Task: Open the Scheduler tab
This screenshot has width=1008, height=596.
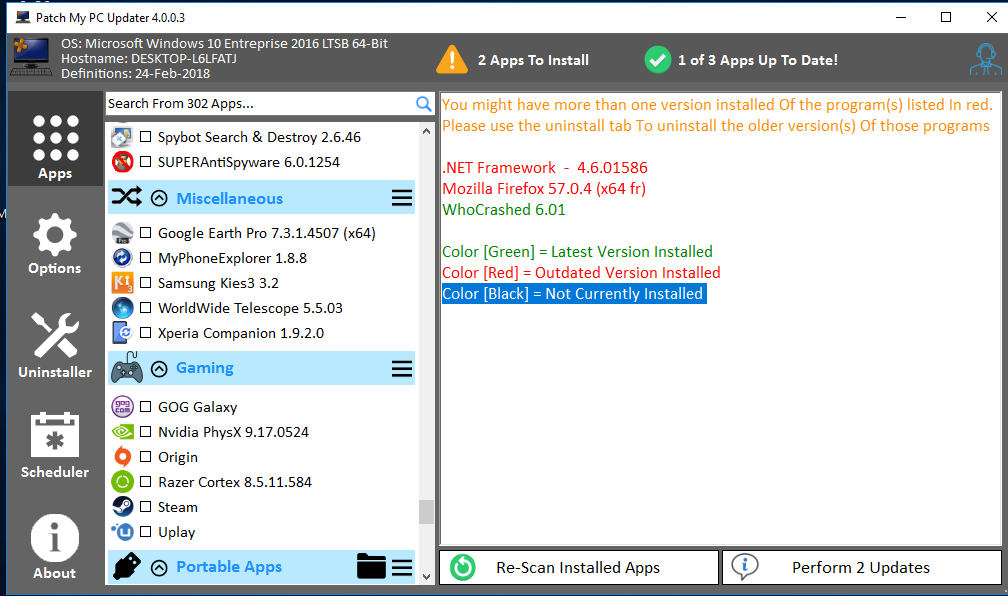Action: (55, 446)
